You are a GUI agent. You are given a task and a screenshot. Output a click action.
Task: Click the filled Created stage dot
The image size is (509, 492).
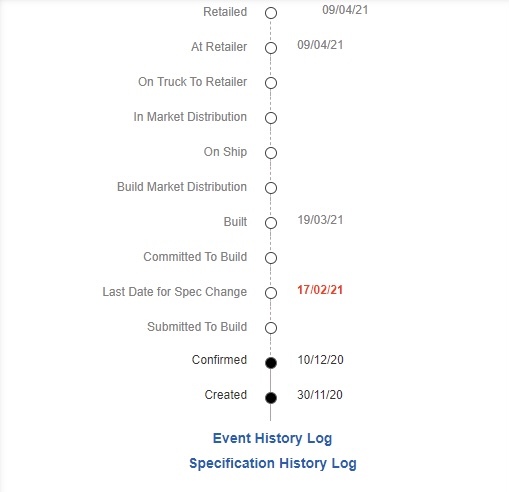pyautogui.click(x=271, y=398)
